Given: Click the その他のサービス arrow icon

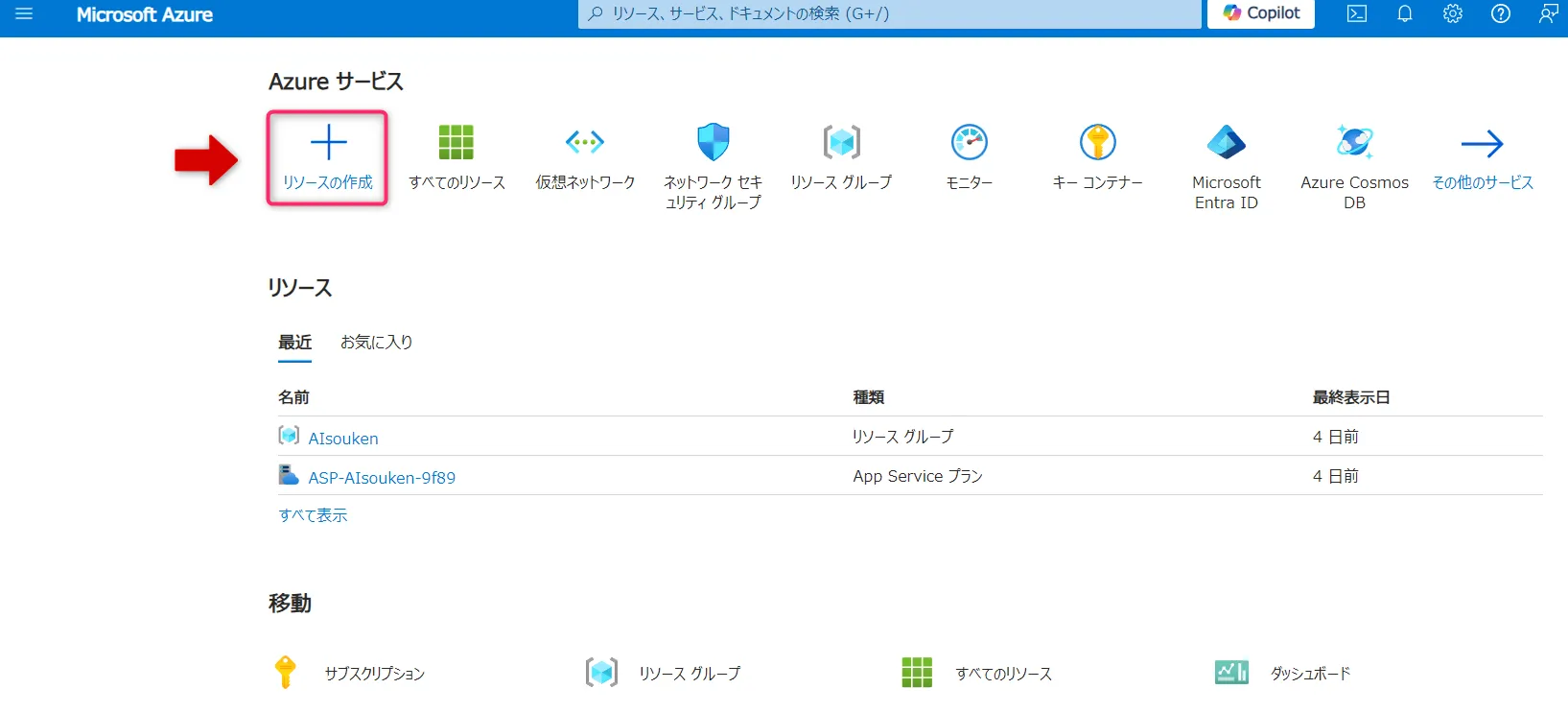Looking at the screenshot, I should [1483, 144].
